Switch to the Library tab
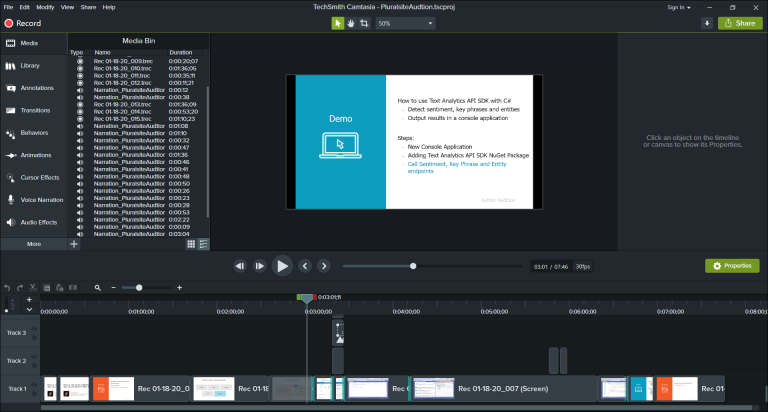This screenshot has height=412, width=768. click(33, 66)
